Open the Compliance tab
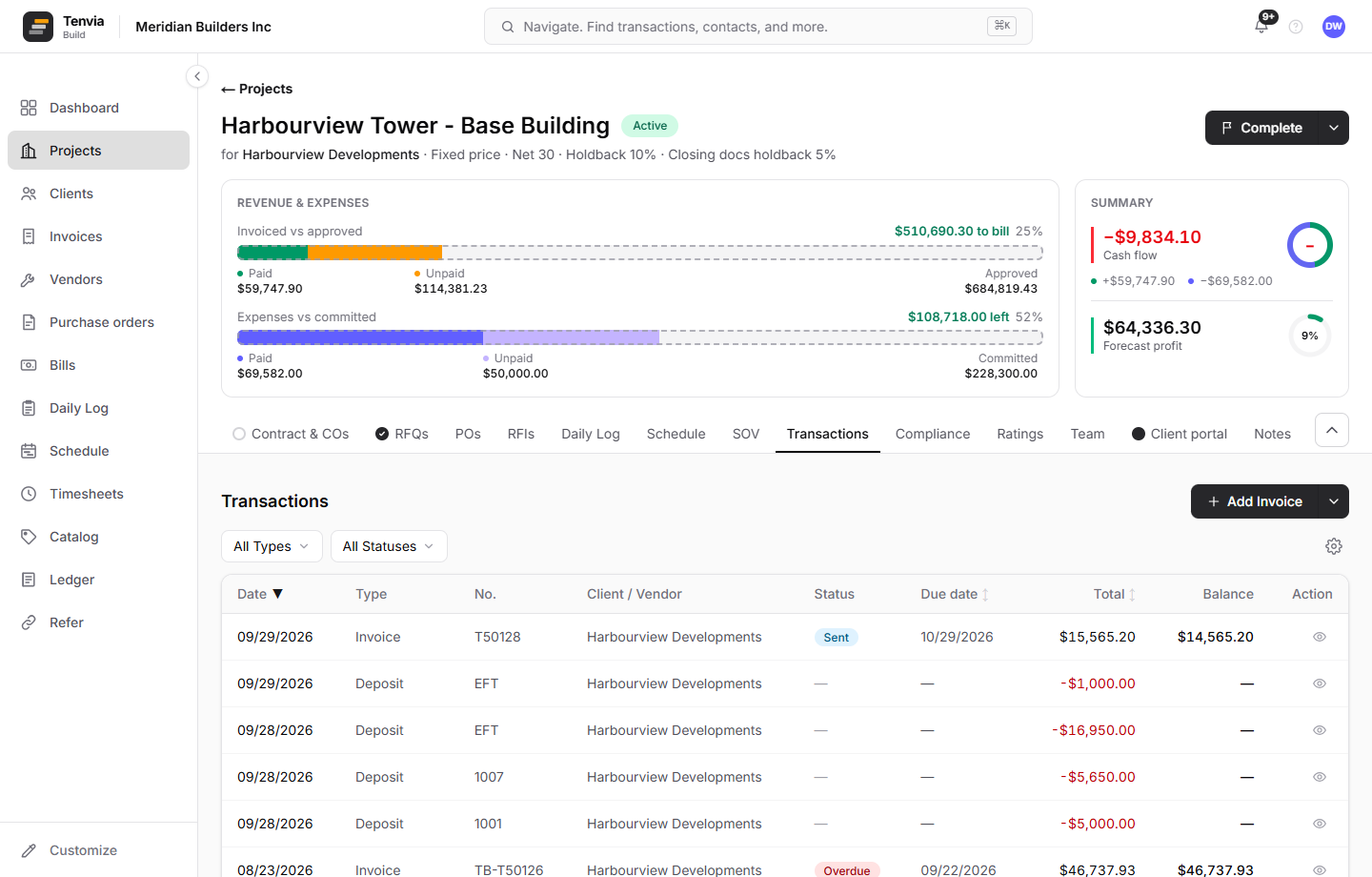This screenshot has height=877, width=1372. tap(933, 434)
